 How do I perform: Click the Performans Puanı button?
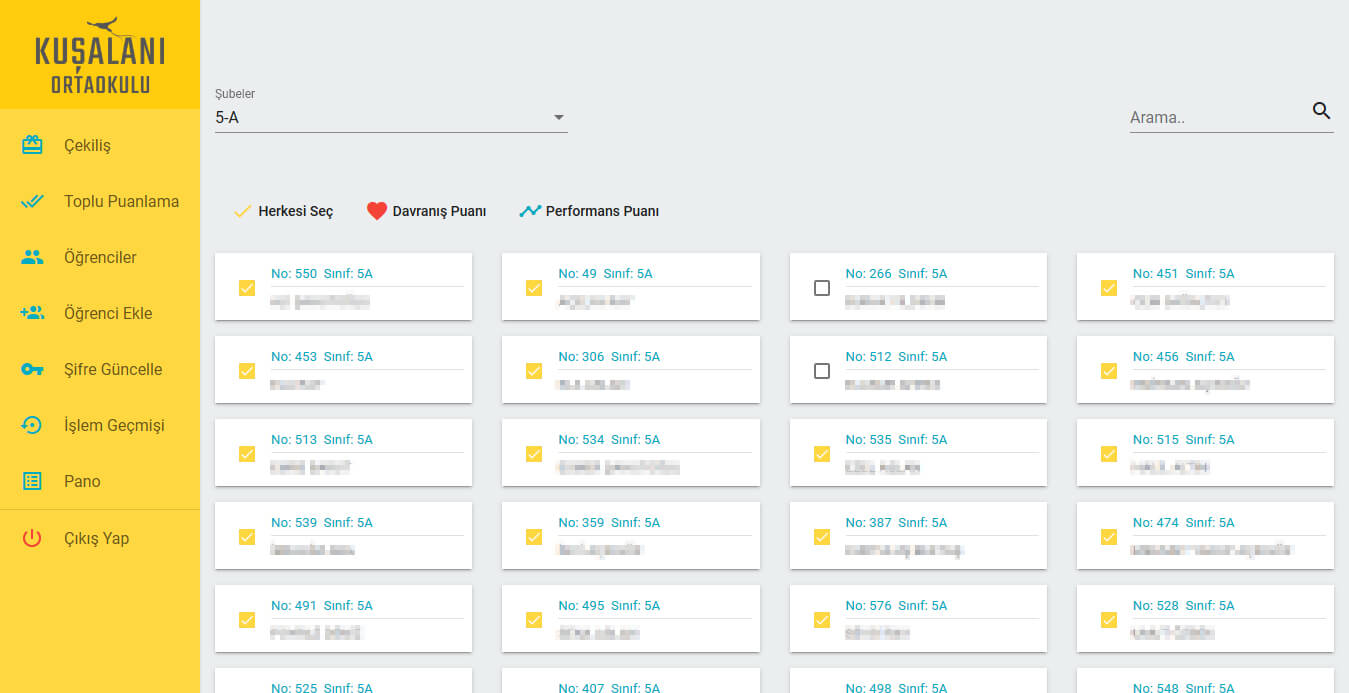point(589,211)
